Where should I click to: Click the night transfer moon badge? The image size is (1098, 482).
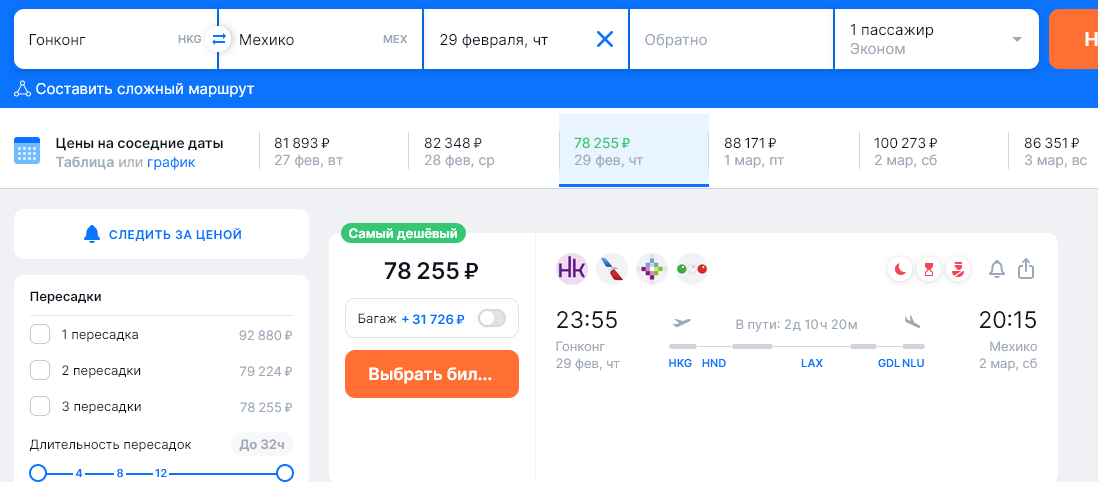point(900,269)
